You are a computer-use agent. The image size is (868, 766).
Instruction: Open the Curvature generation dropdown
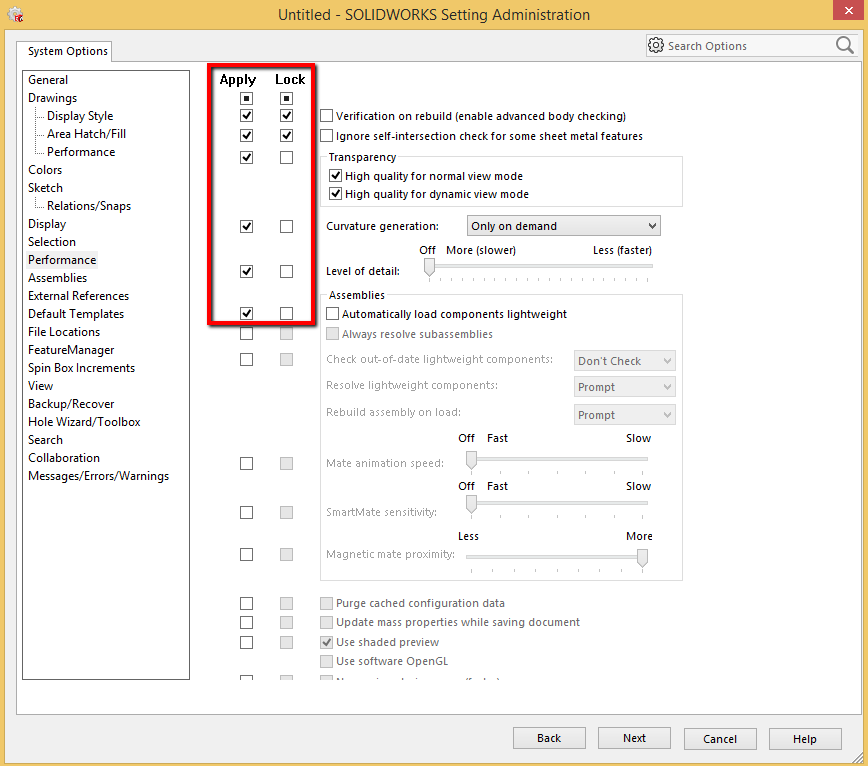point(564,226)
